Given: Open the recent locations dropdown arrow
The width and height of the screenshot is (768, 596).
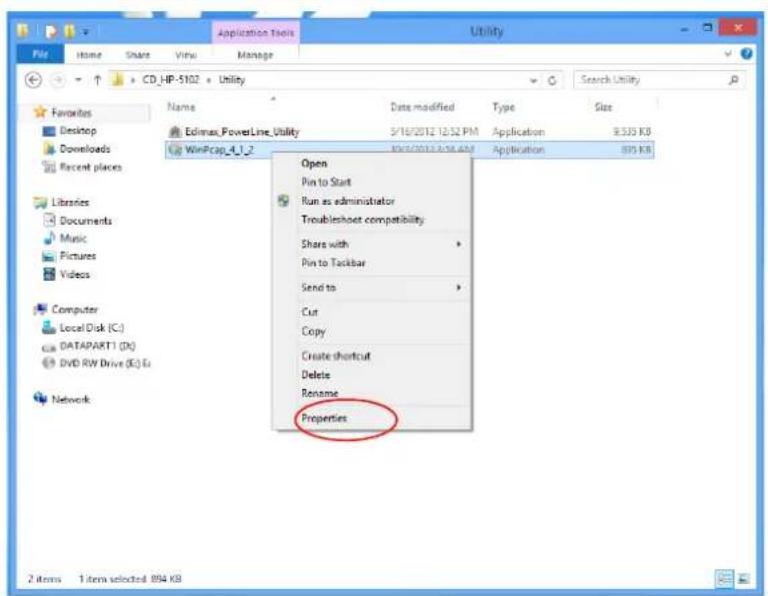Looking at the screenshot, I should [78, 80].
